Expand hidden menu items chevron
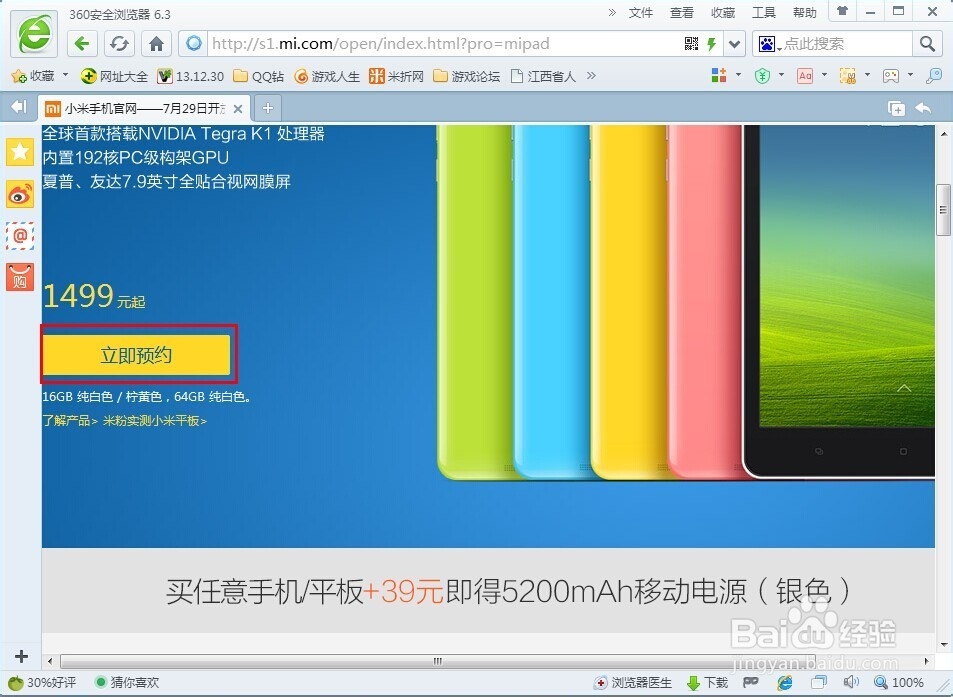 (x=612, y=12)
